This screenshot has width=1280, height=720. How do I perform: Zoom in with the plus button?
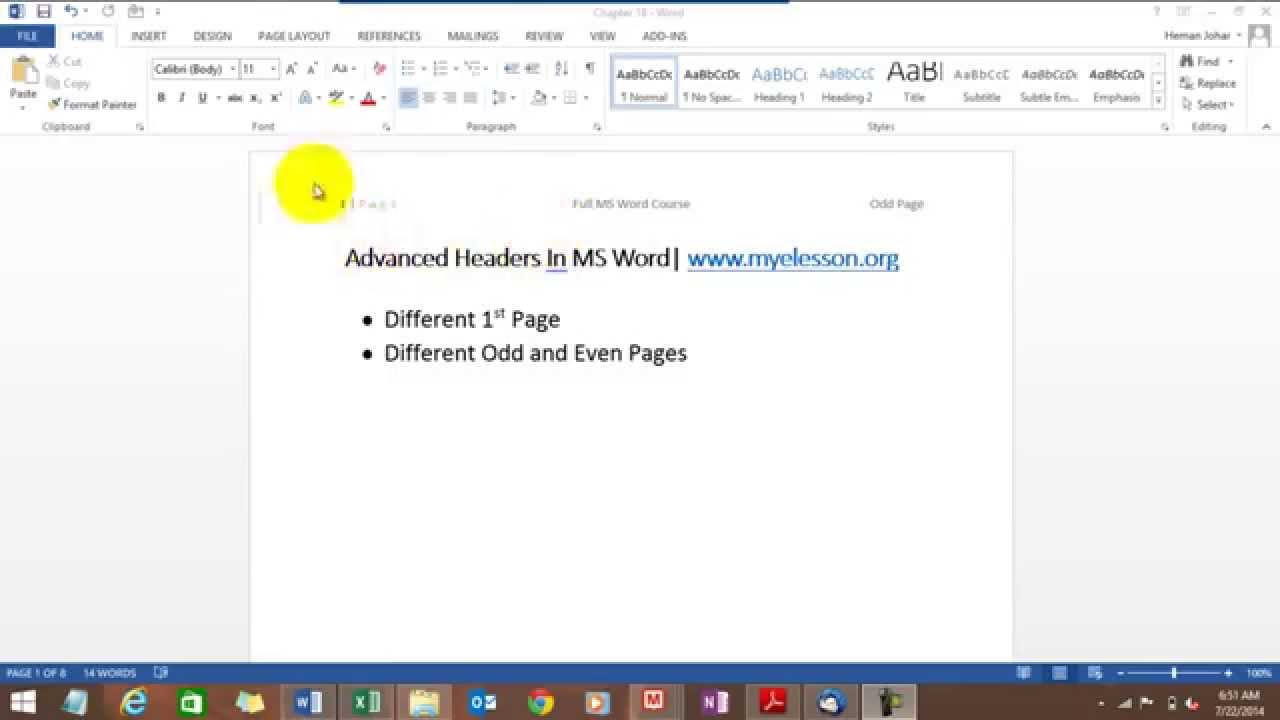[1228, 673]
